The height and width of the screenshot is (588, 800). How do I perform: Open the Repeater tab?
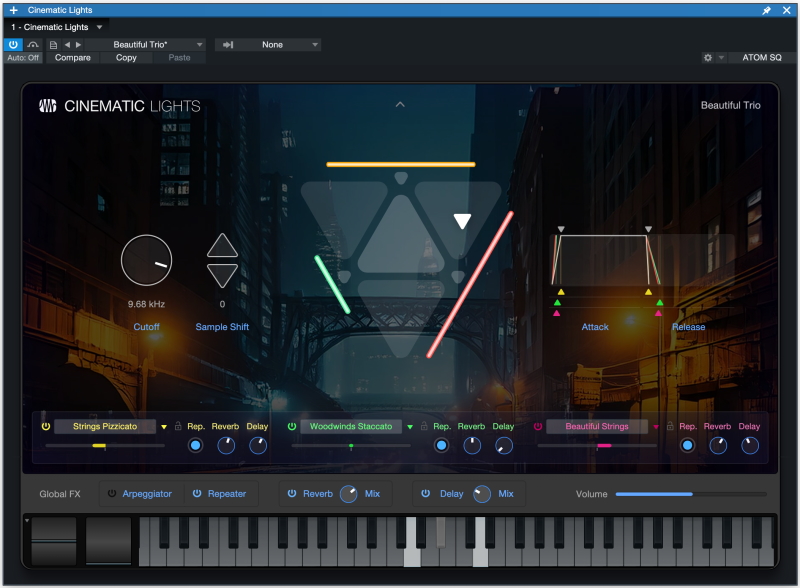click(227, 494)
